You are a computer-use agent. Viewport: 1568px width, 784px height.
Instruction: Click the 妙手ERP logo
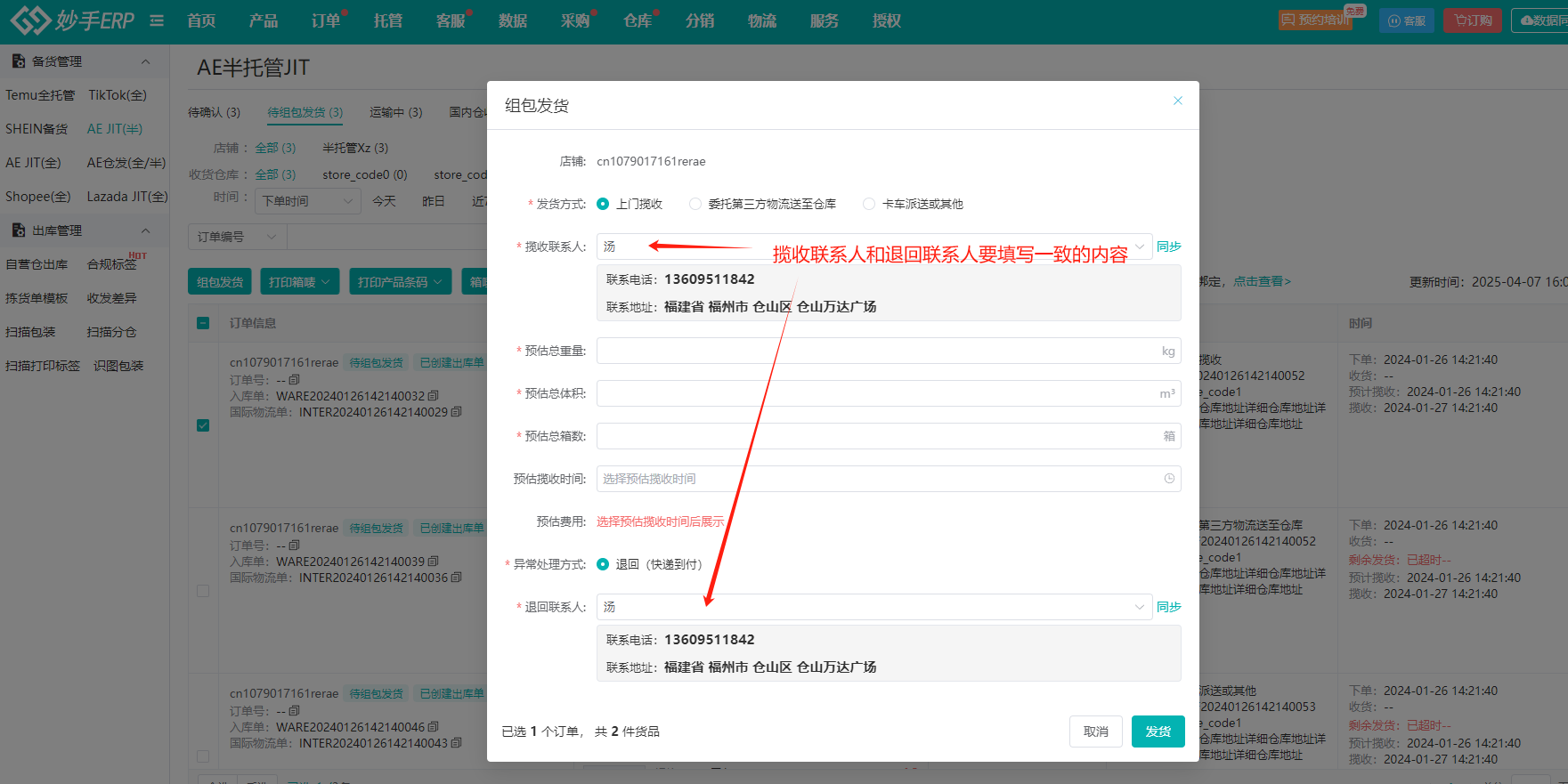point(72,20)
